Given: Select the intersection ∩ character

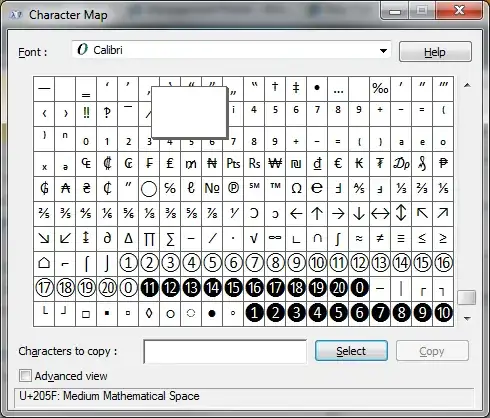Looking at the screenshot, I should pos(317,239).
